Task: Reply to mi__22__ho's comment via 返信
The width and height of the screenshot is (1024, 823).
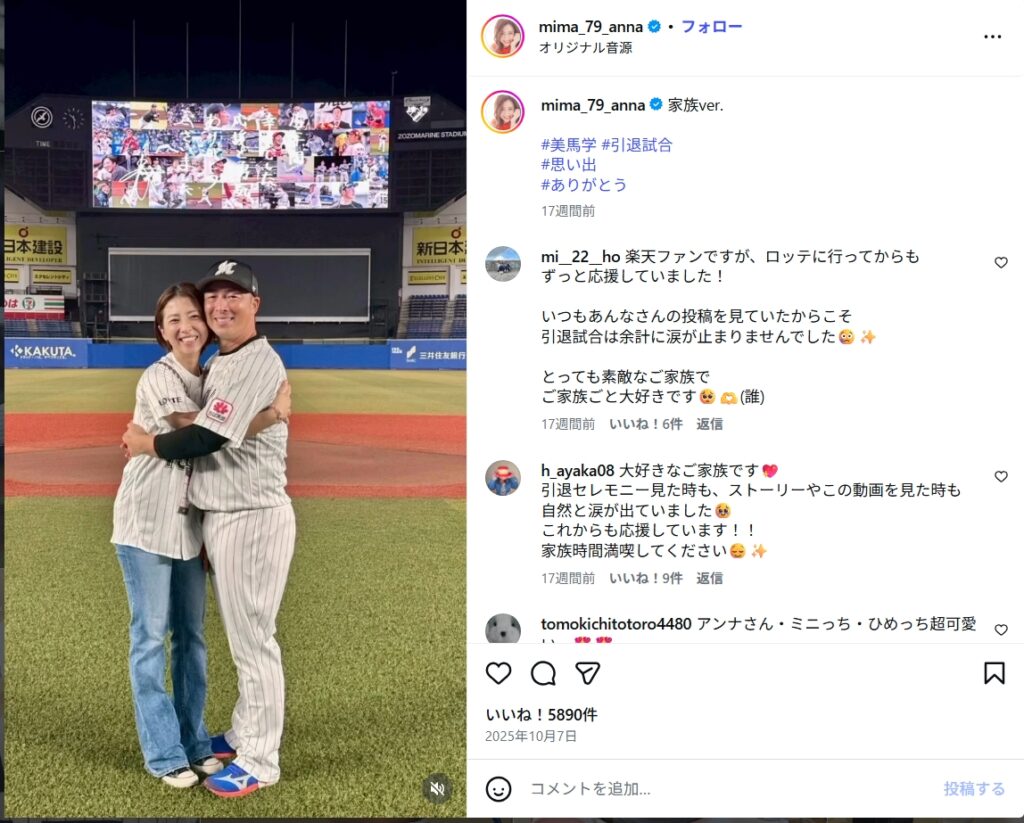Action: [709, 424]
